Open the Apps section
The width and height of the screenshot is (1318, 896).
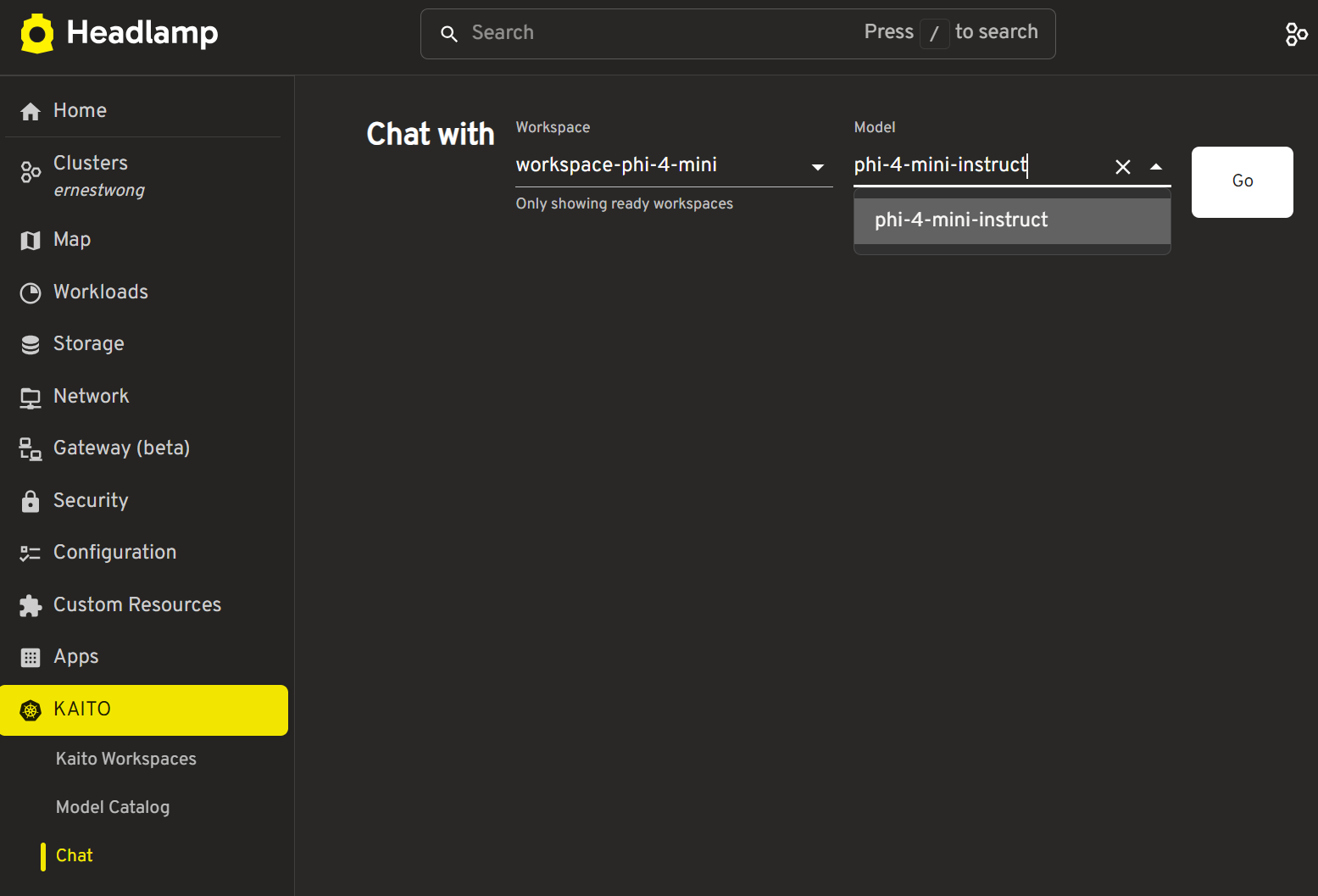[144, 657]
